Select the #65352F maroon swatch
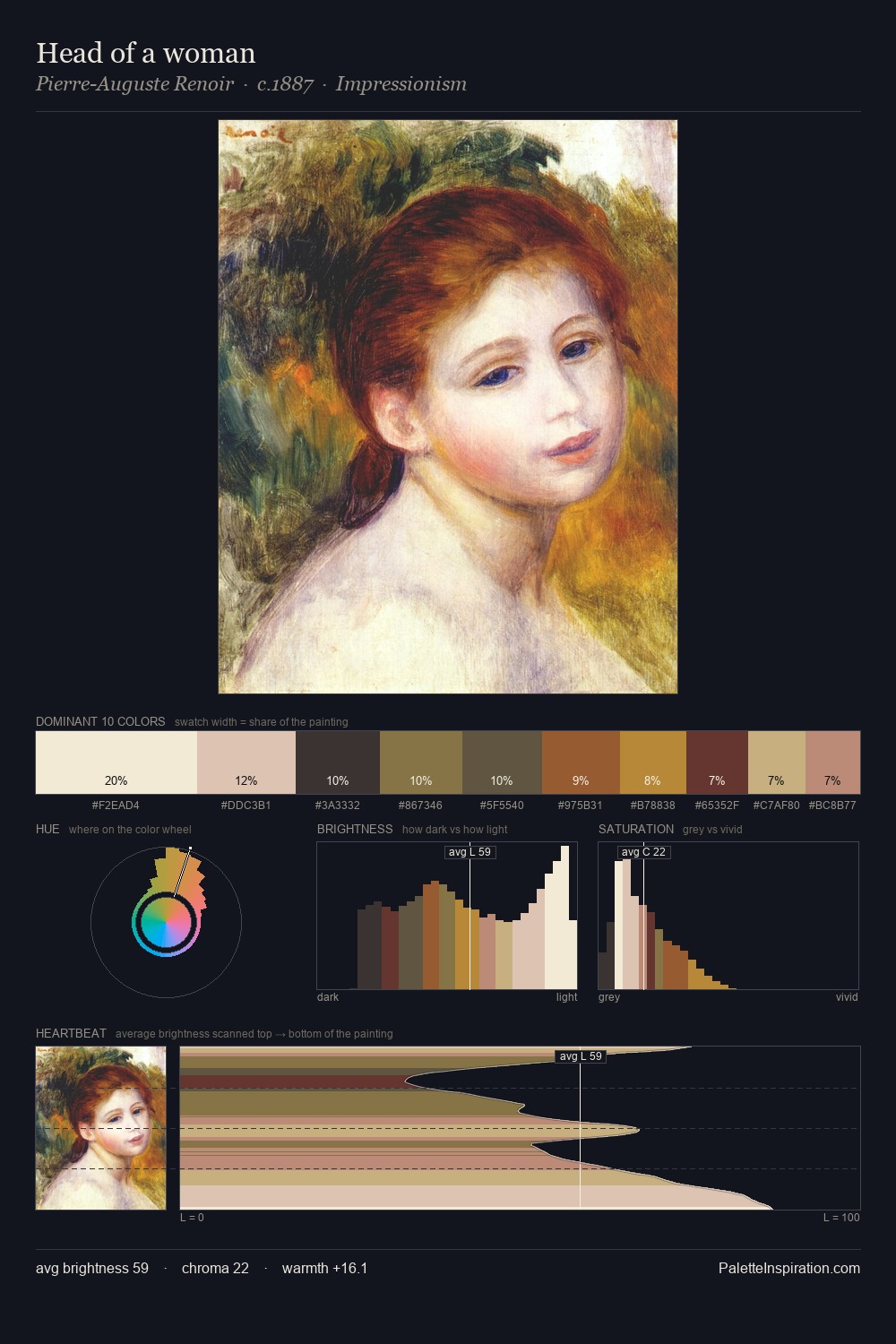Screen dimensions: 896x1344 click(717, 762)
